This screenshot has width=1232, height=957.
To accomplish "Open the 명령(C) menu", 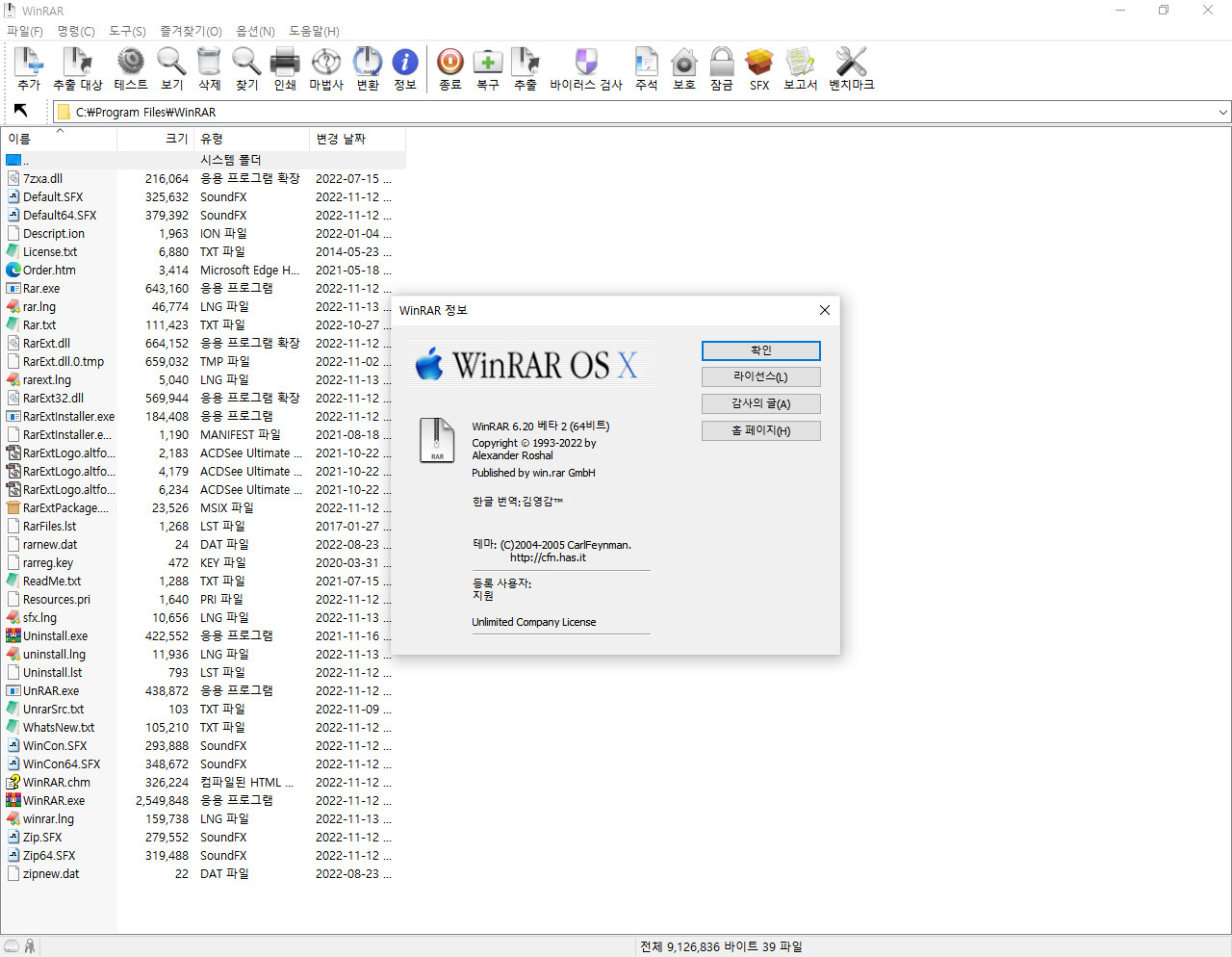I will (76, 31).
